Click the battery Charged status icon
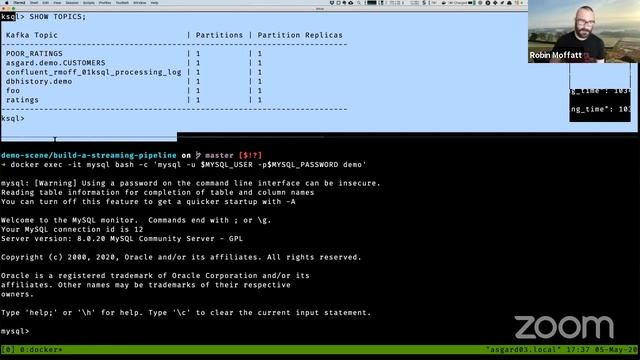Screen dimensions: 640x360 [x=461, y=3]
